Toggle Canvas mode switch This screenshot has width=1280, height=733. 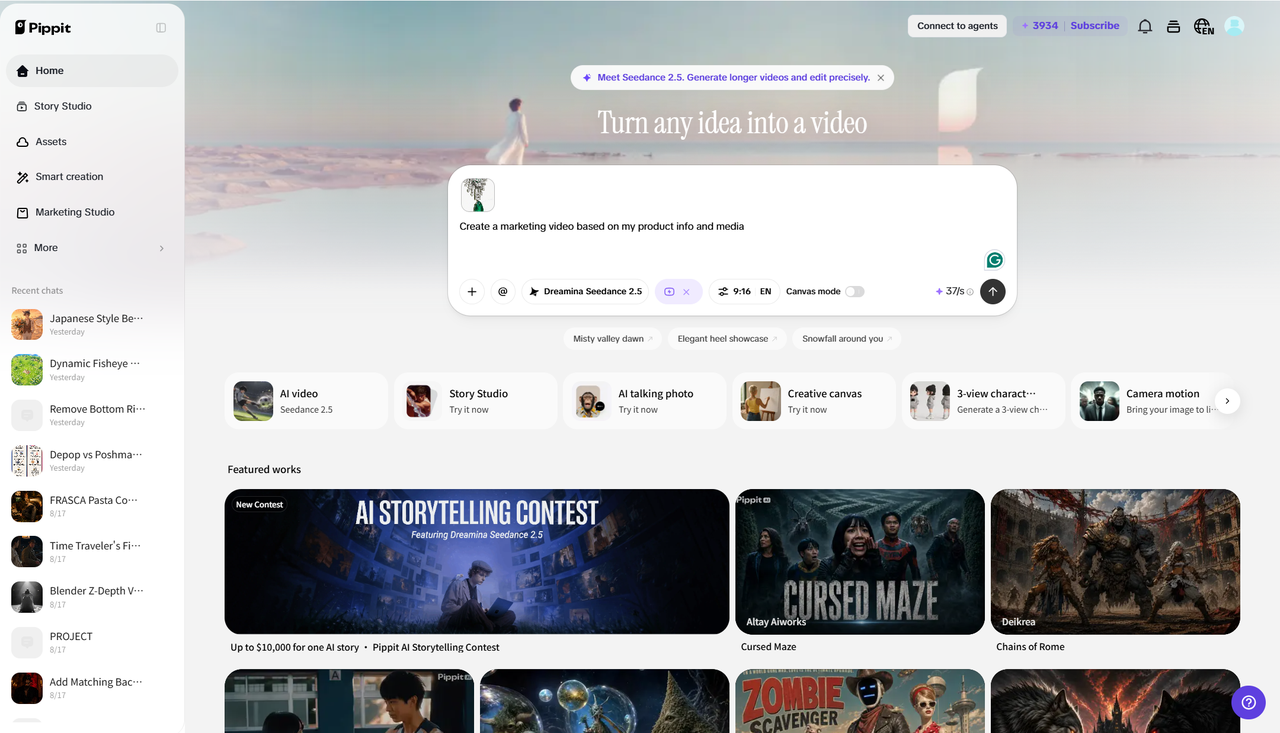pos(854,292)
